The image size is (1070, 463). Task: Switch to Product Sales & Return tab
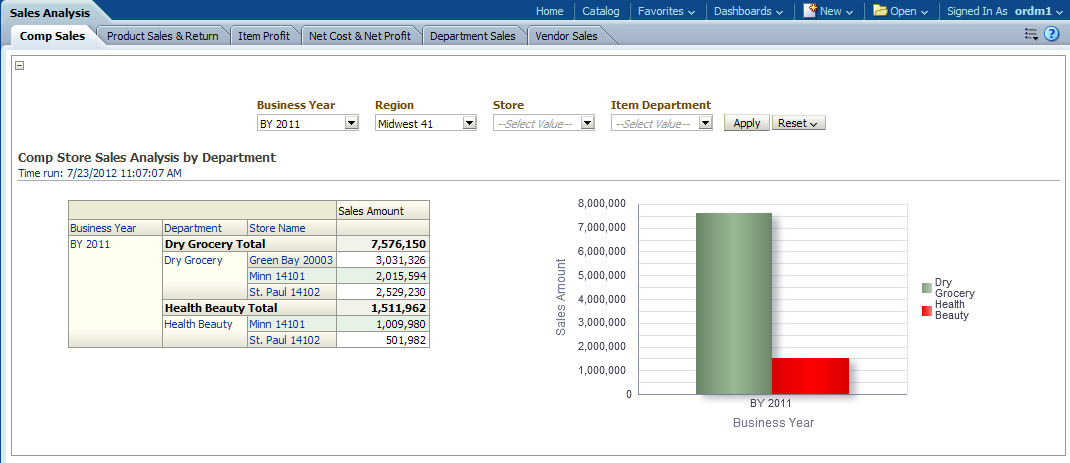[162, 36]
